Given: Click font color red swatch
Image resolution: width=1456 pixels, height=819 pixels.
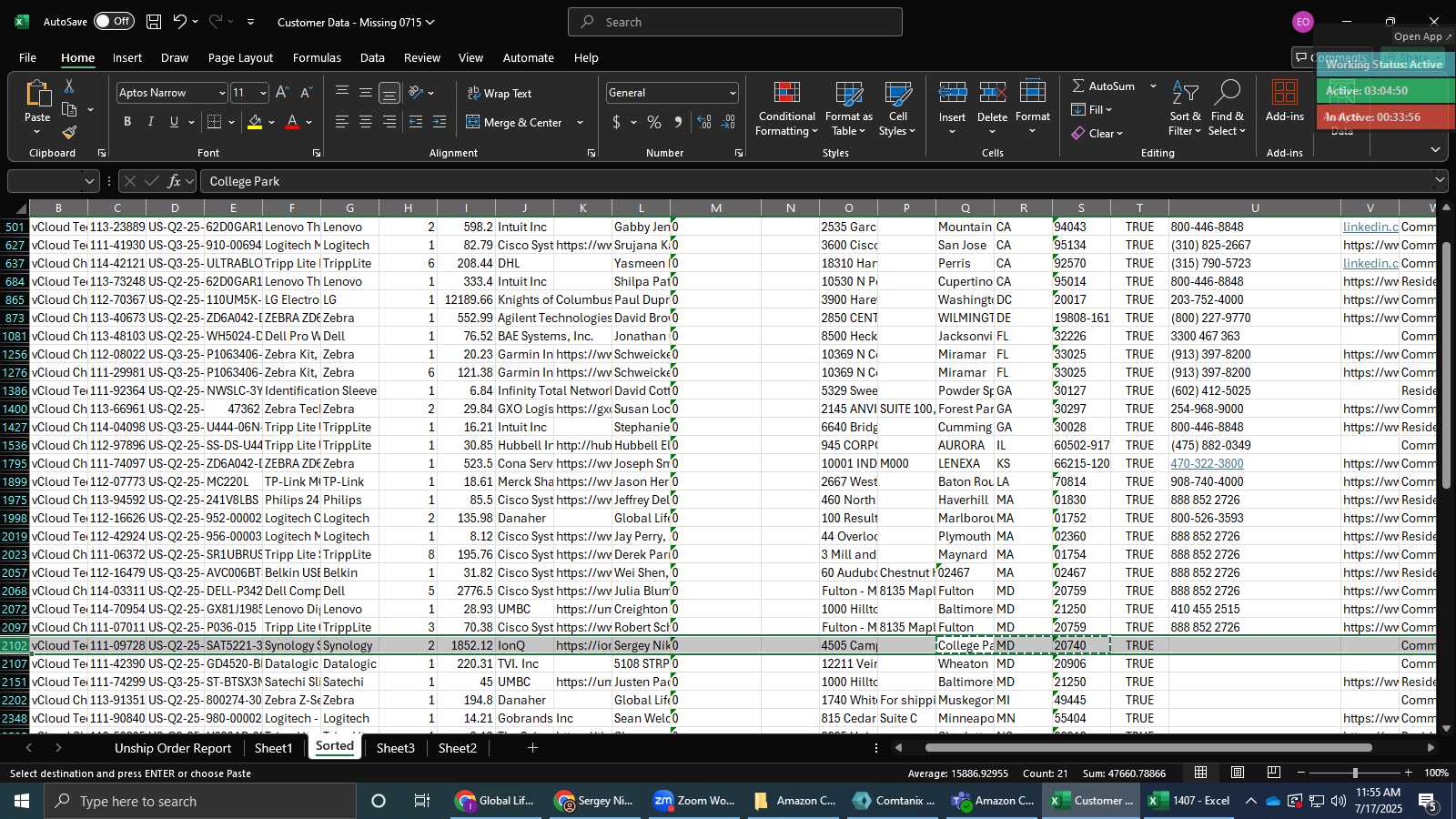Looking at the screenshot, I should pos(292,122).
